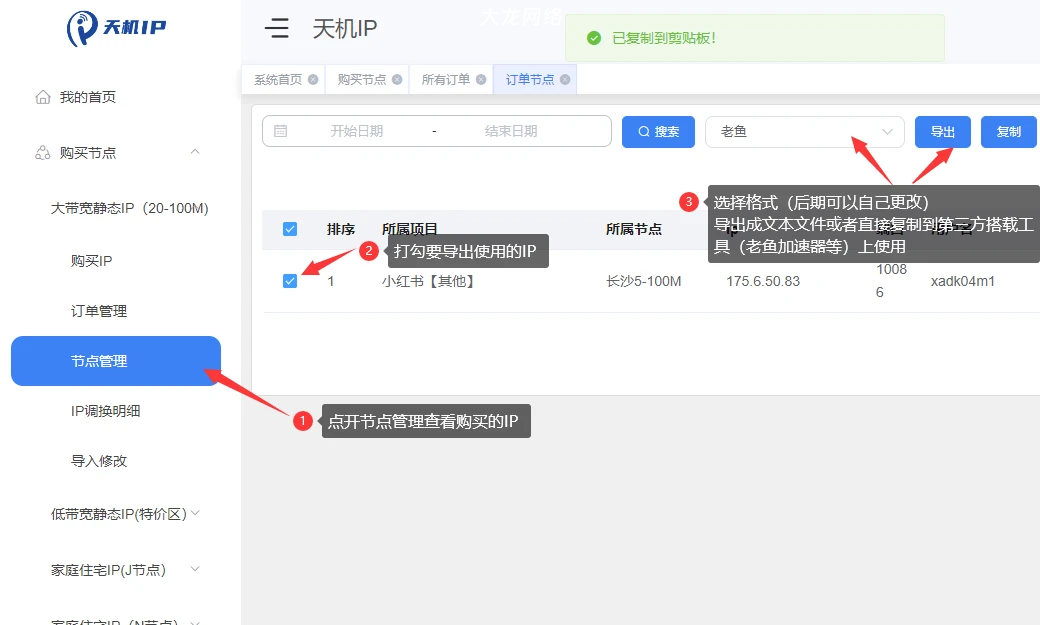Click the 我的首页 home icon
The height and width of the screenshot is (625, 1040).
[43, 97]
